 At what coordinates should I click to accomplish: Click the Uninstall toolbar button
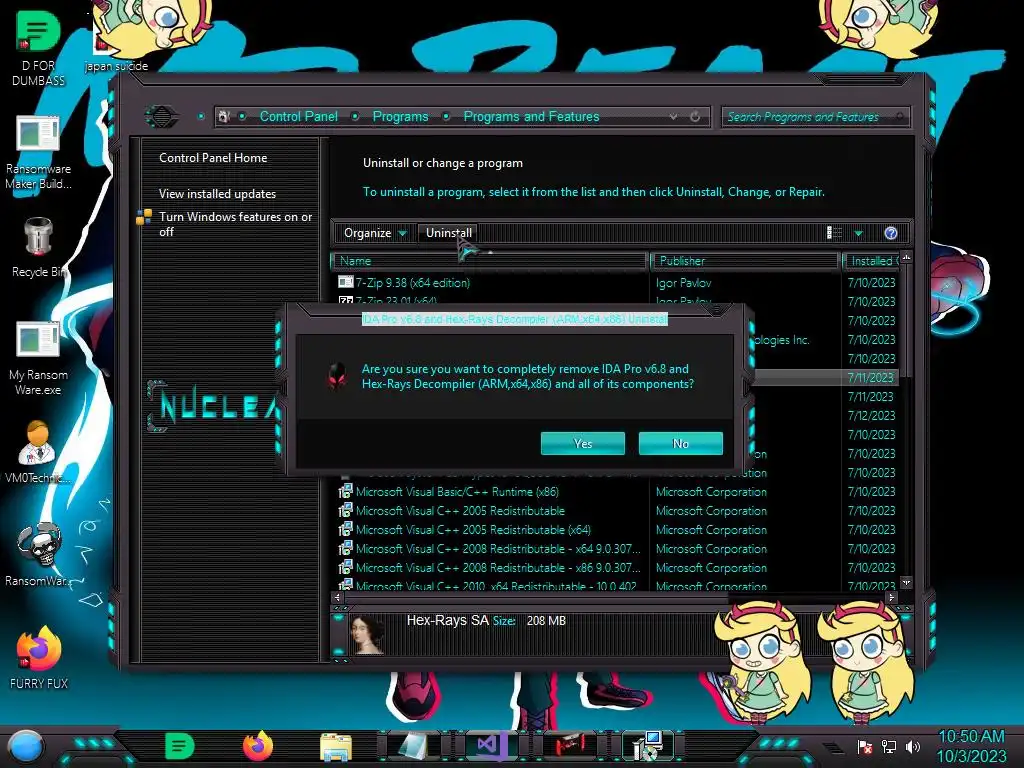pyautogui.click(x=449, y=232)
